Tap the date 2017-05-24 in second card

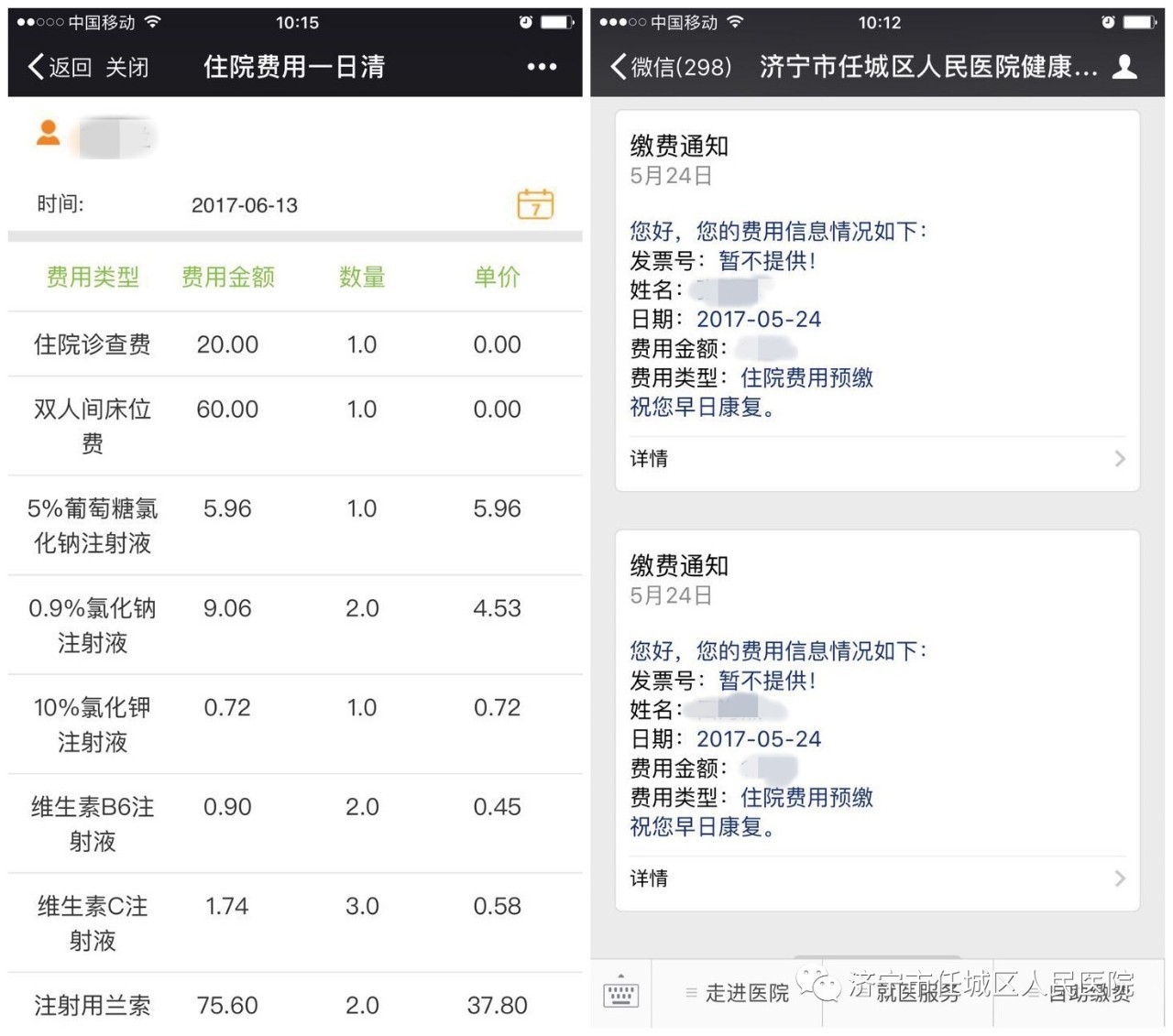pyautogui.click(x=759, y=739)
